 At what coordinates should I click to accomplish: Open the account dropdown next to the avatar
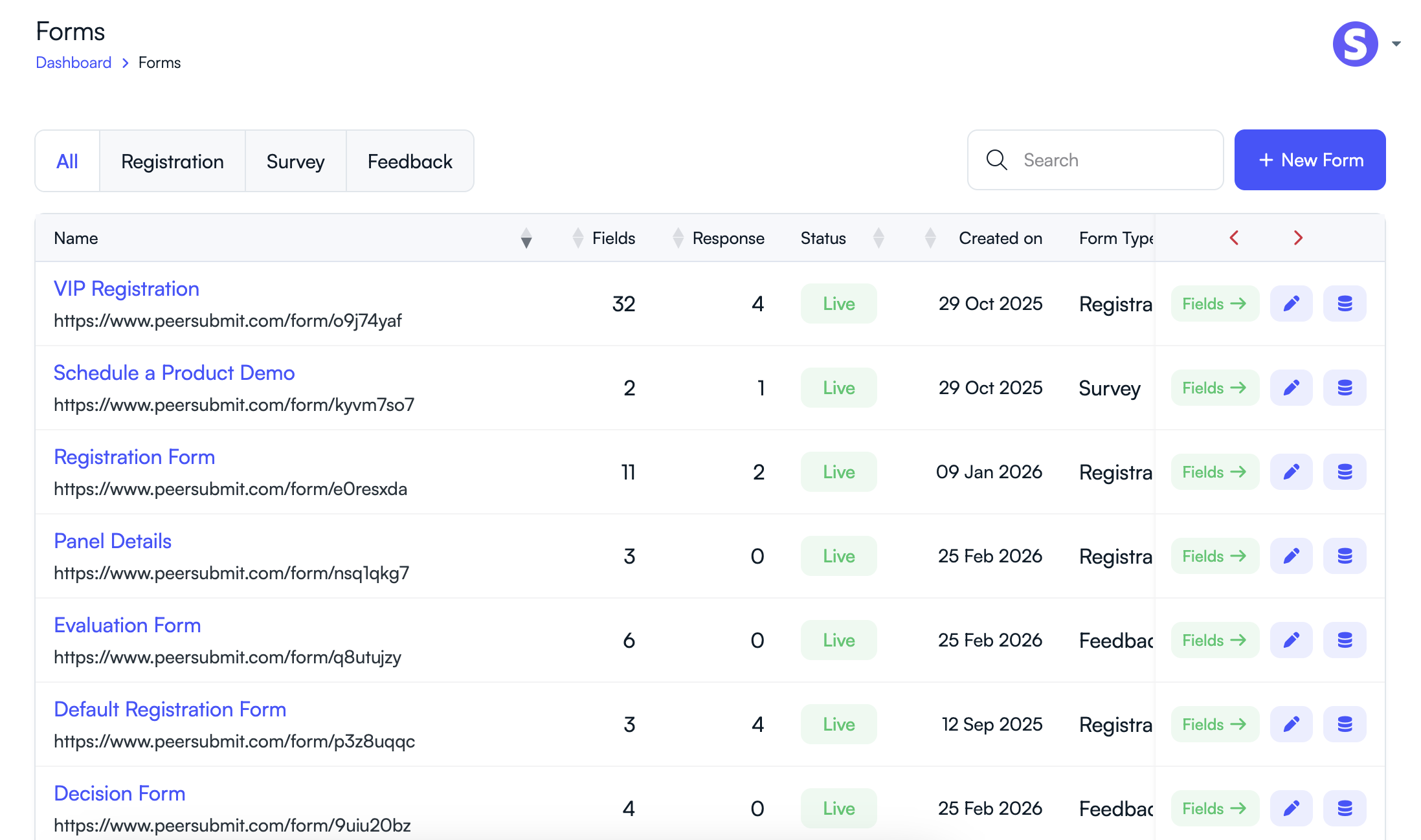pyautogui.click(x=1394, y=44)
